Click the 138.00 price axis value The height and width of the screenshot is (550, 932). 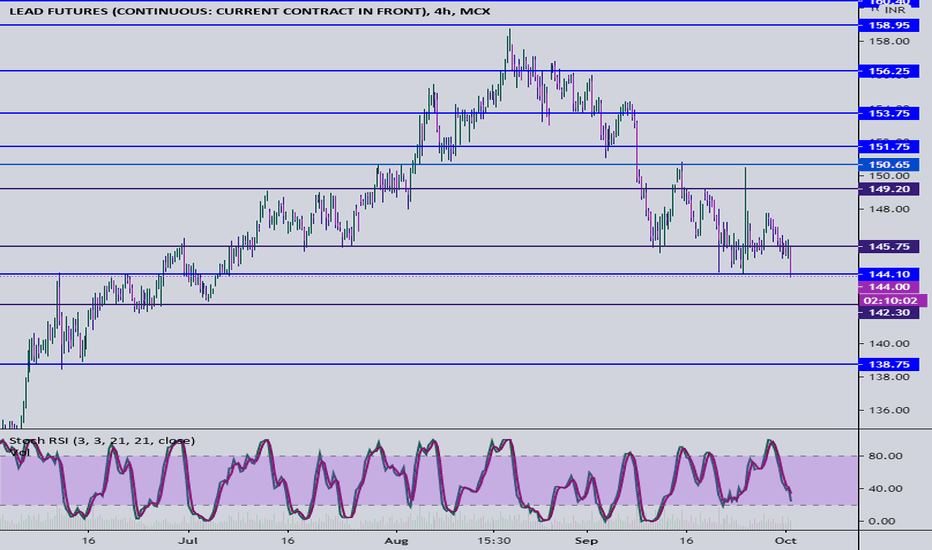[x=889, y=377]
